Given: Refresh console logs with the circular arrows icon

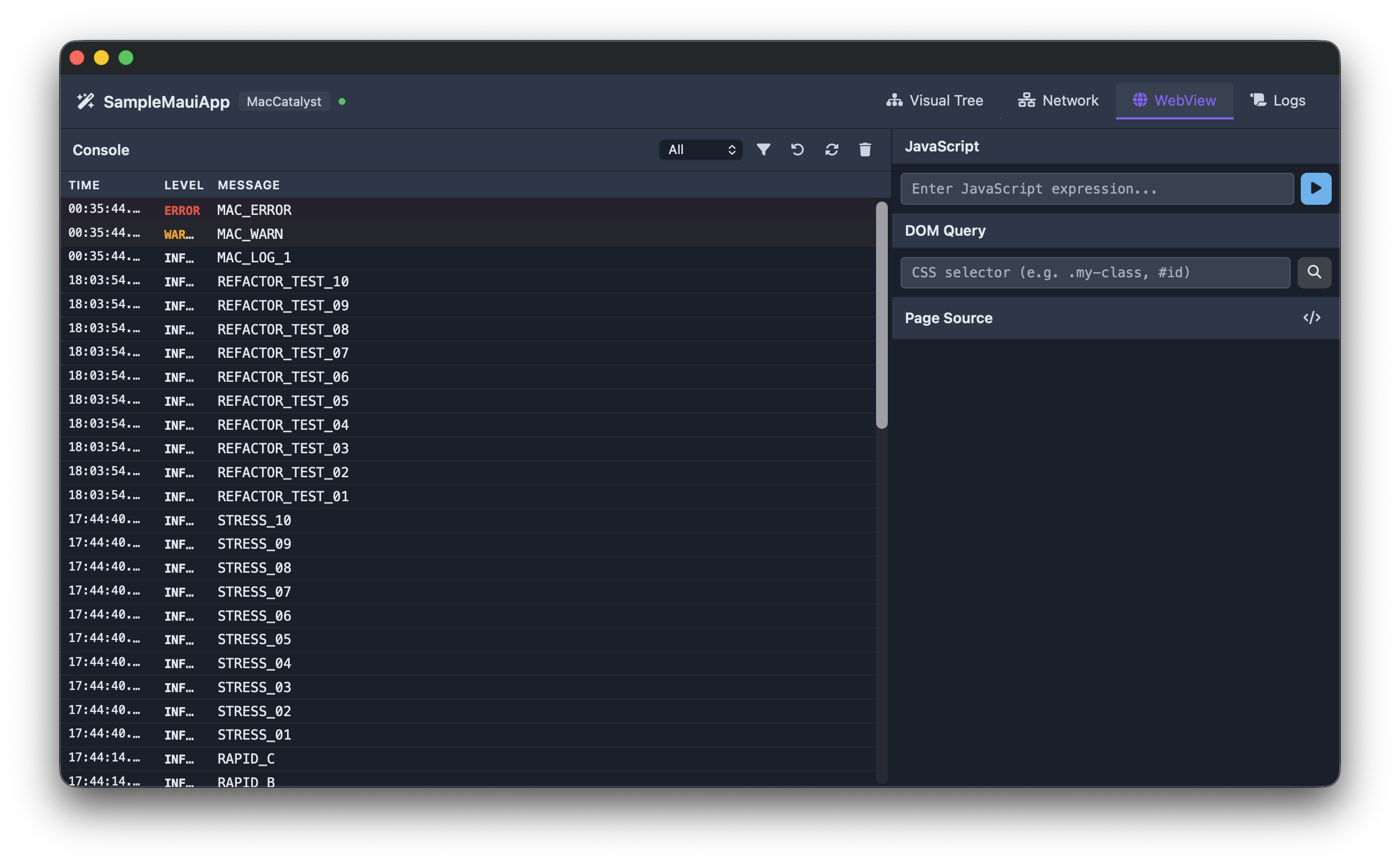Looking at the screenshot, I should tap(832, 149).
